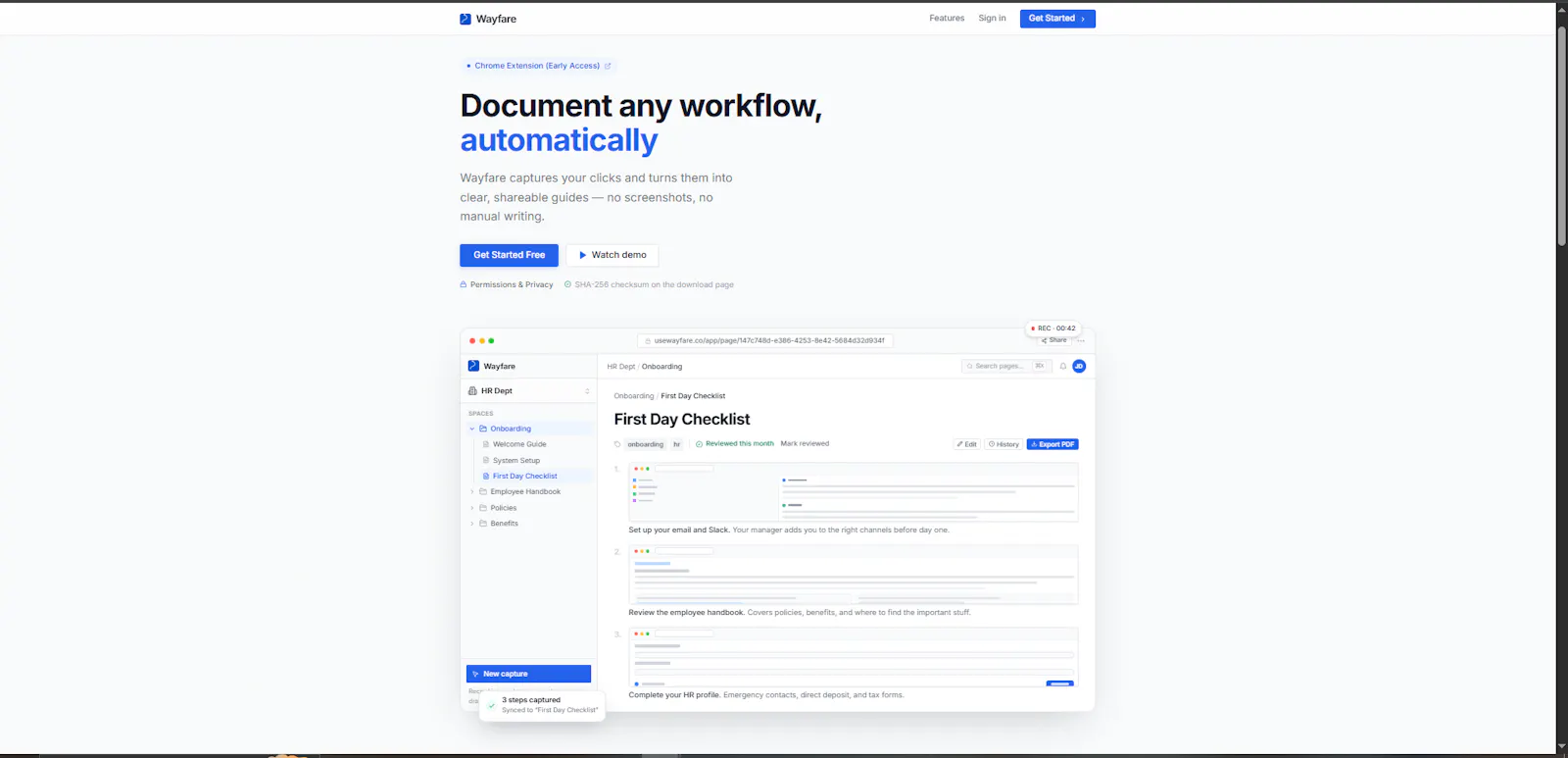The image size is (1568, 758).
Task: Click the onboarding tag chip
Action: pyautogui.click(x=645, y=444)
